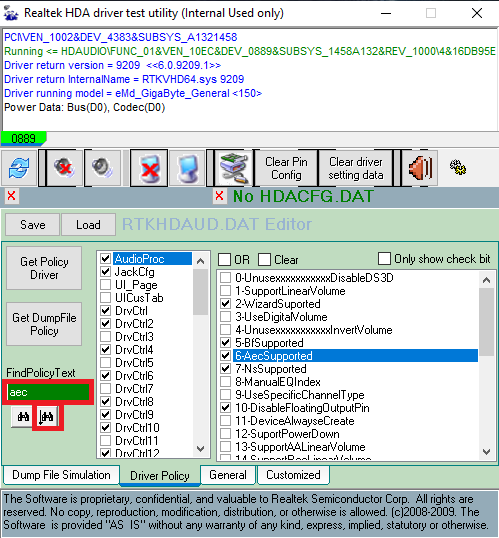Click the red X icon at left bar

12,196
